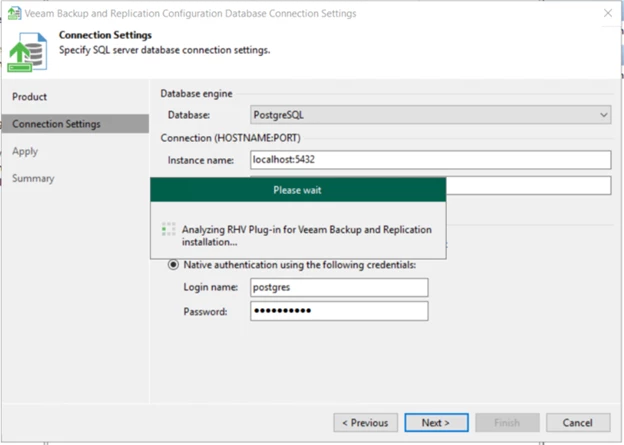Viewport: 624px width, 445px height.
Task: Open the Database engine dropdown
Action: point(431,115)
